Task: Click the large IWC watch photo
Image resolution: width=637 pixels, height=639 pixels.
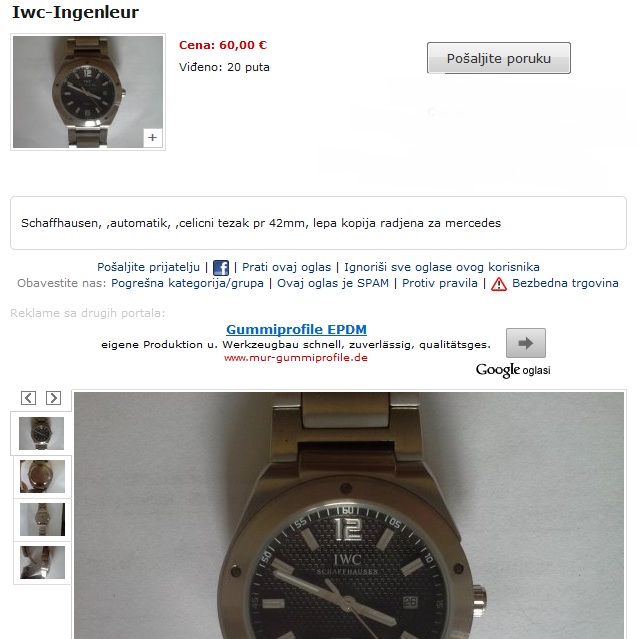Action: 349,516
